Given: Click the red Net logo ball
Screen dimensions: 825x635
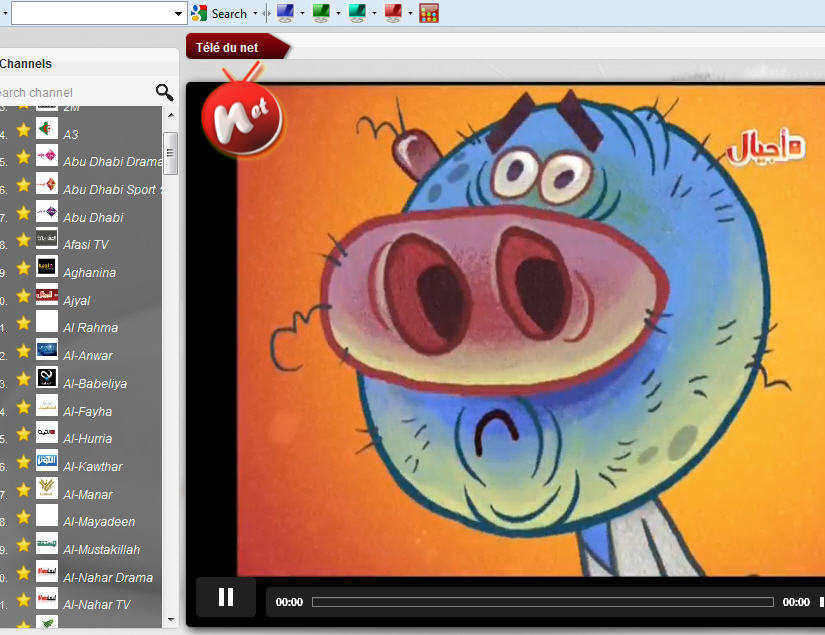Looking at the screenshot, I should point(242,119).
